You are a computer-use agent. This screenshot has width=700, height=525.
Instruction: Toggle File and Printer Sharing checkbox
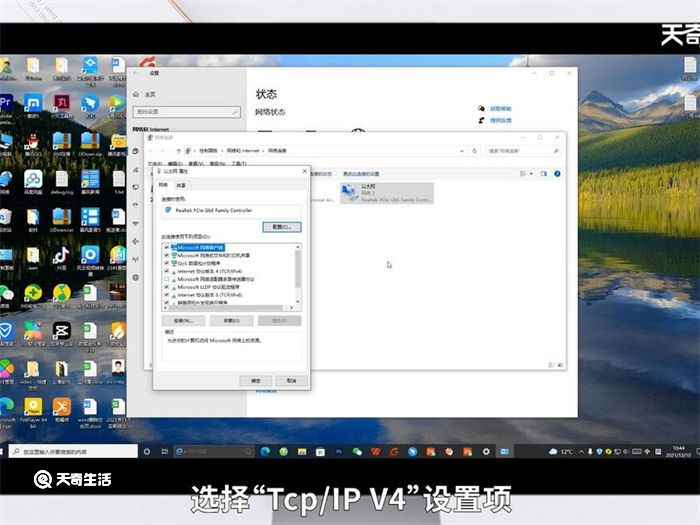click(167, 255)
